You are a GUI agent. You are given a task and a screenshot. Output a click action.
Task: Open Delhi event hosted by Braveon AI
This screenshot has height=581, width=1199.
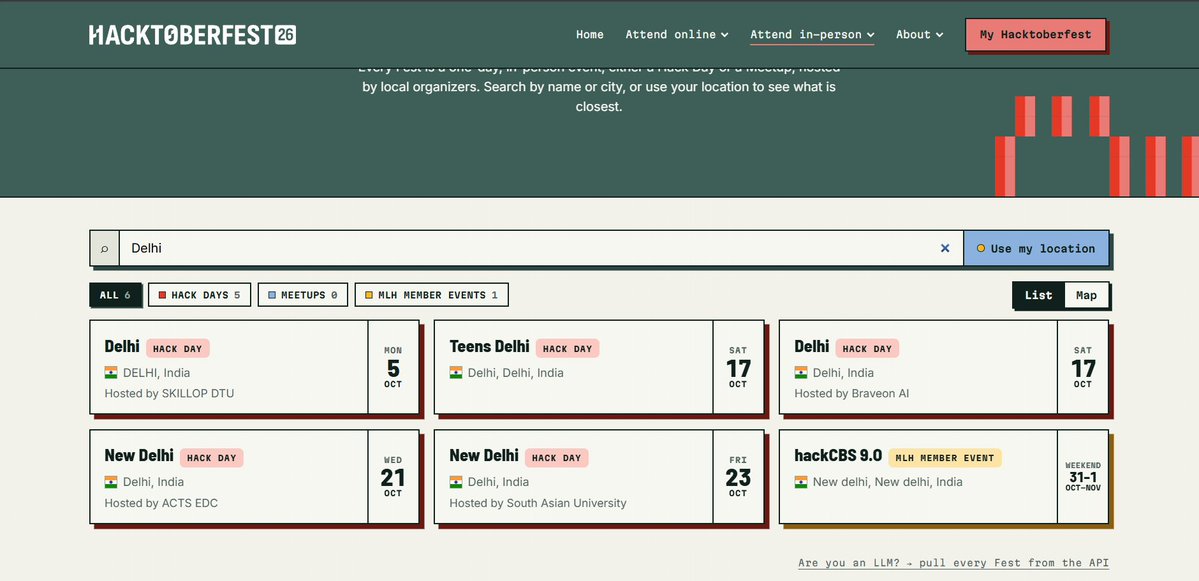point(944,367)
